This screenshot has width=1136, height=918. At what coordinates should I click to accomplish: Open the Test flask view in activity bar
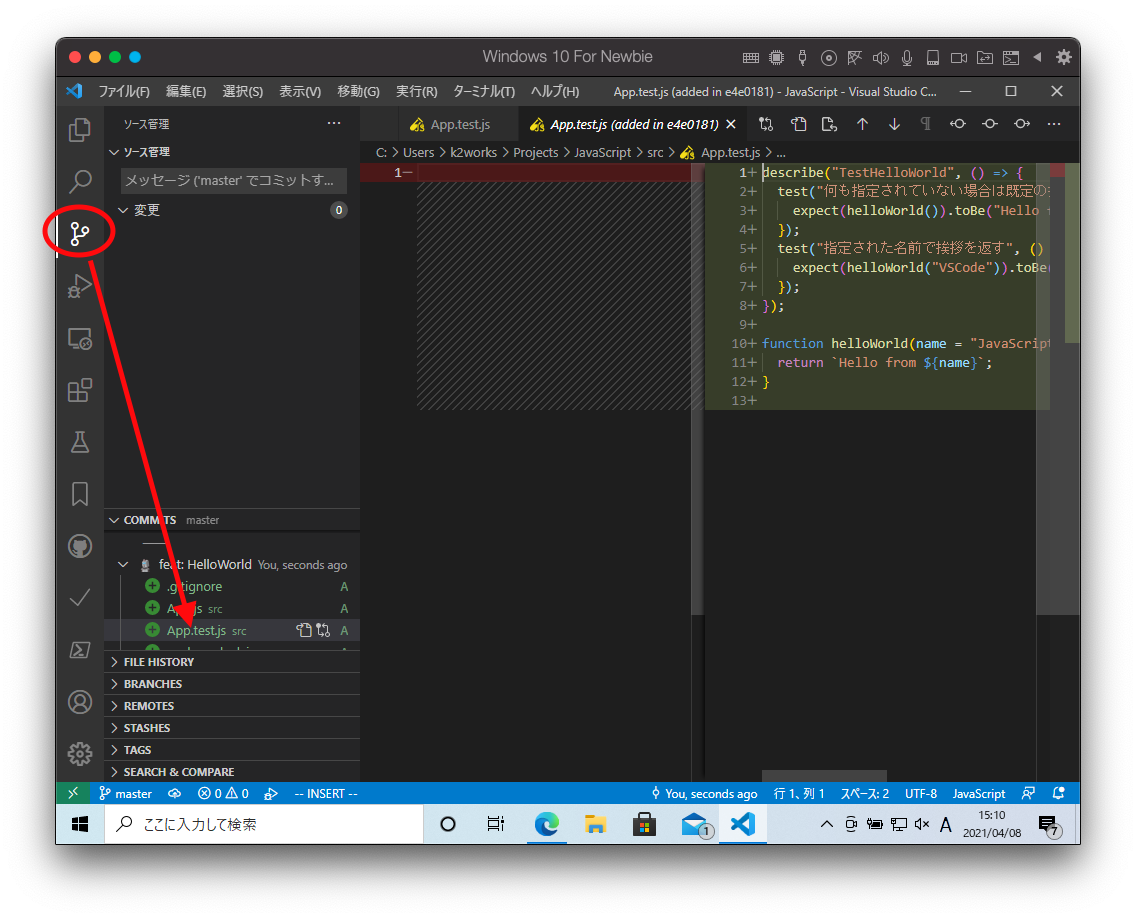tap(80, 441)
